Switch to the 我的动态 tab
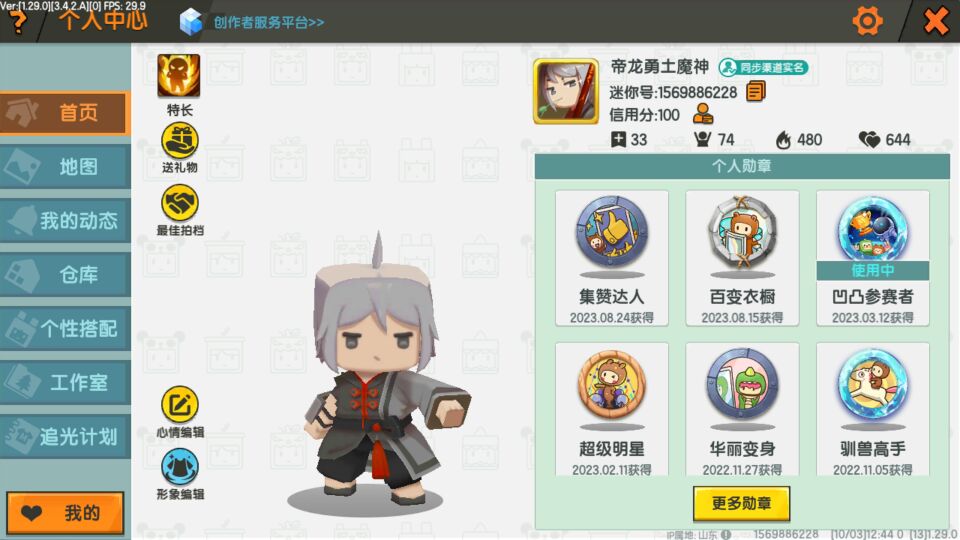Screen dimensions: 960x540 pyautogui.click(x=65, y=220)
